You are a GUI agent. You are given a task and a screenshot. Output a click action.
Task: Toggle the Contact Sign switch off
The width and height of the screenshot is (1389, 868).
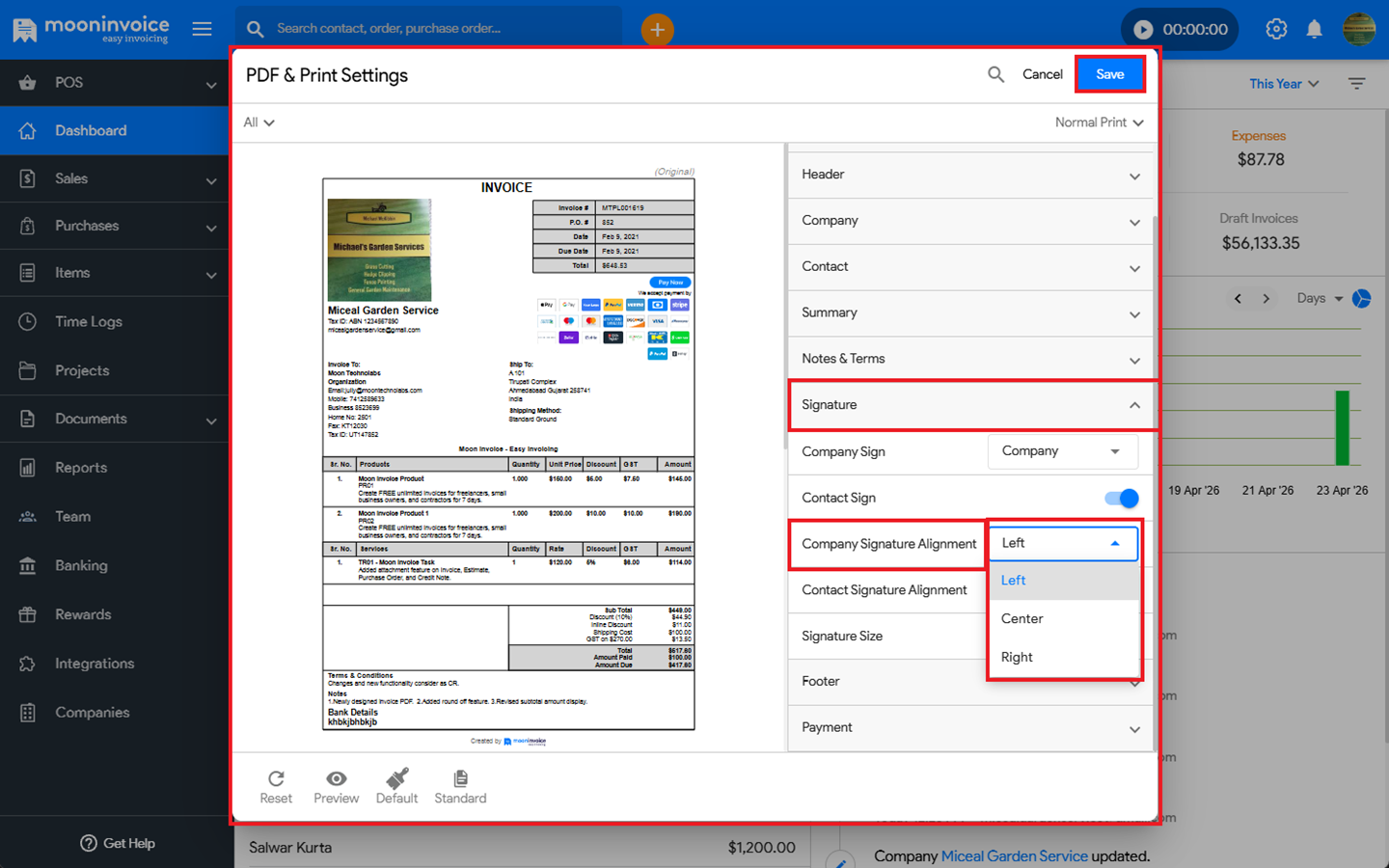click(1122, 498)
